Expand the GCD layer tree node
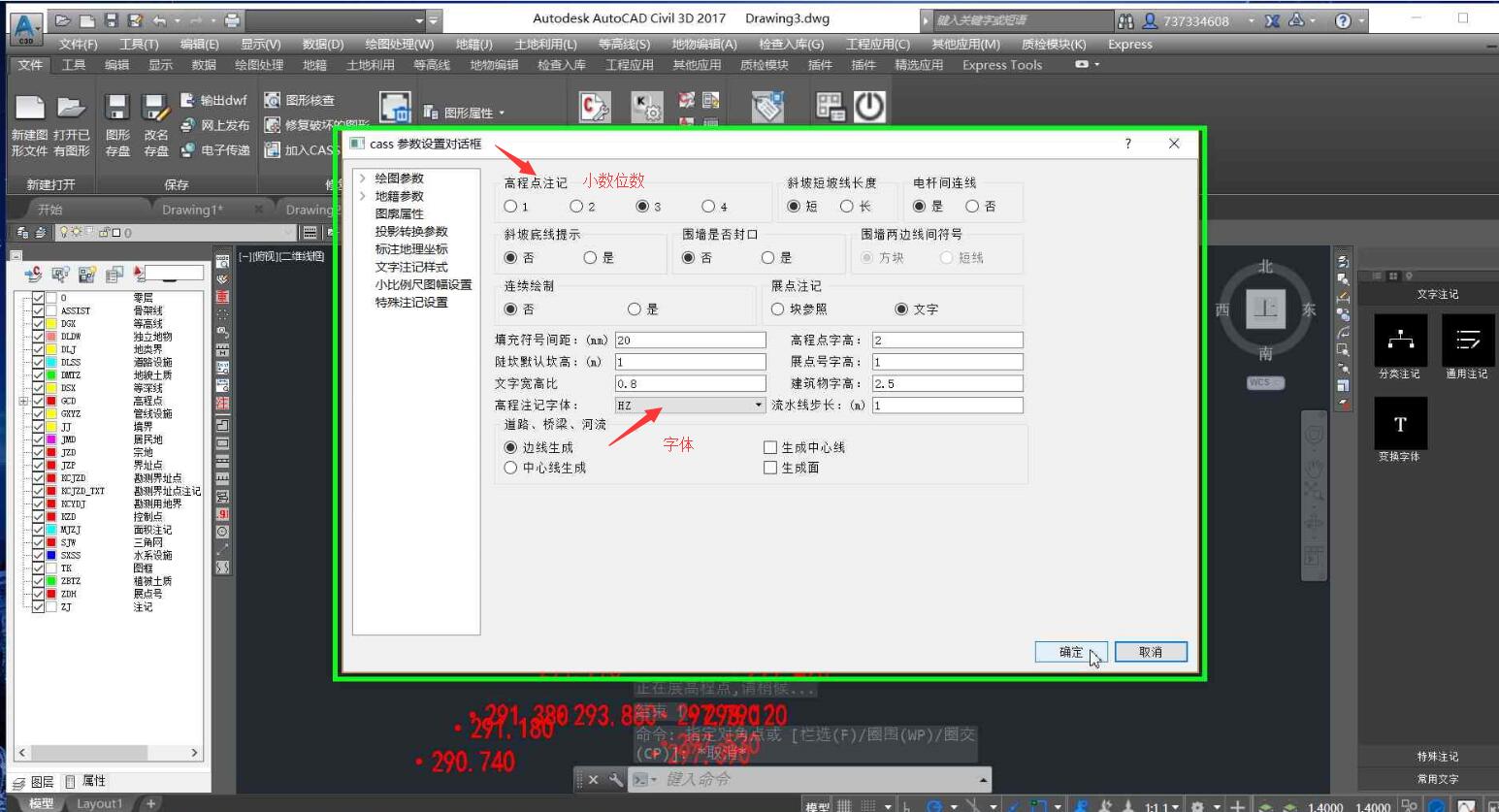This screenshot has height=812, width=1499. pyautogui.click(x=23, y=401)
